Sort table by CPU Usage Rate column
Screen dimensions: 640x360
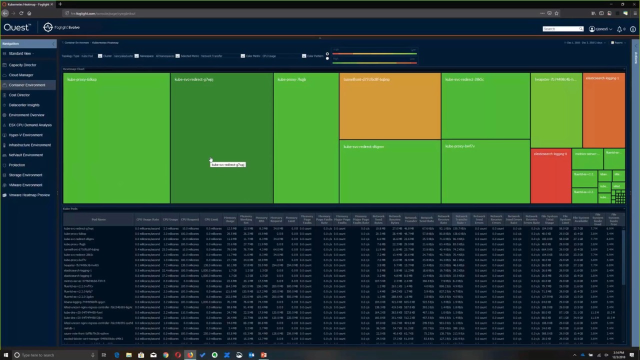pyautogui.click(x=148, y=220)
